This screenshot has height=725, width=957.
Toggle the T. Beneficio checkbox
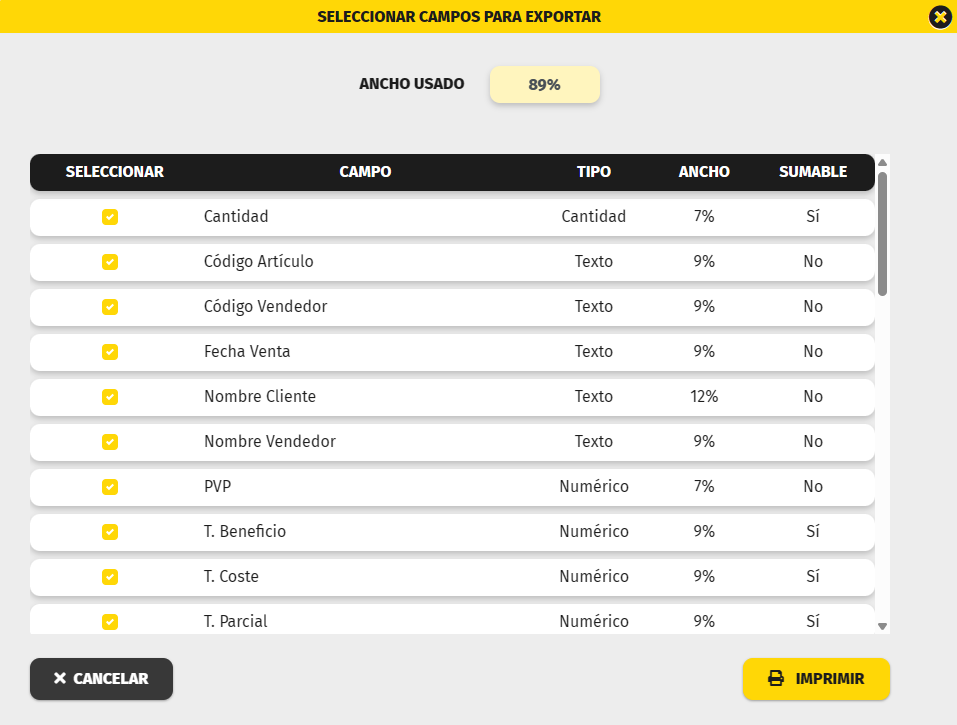click(x=110, y=532)
